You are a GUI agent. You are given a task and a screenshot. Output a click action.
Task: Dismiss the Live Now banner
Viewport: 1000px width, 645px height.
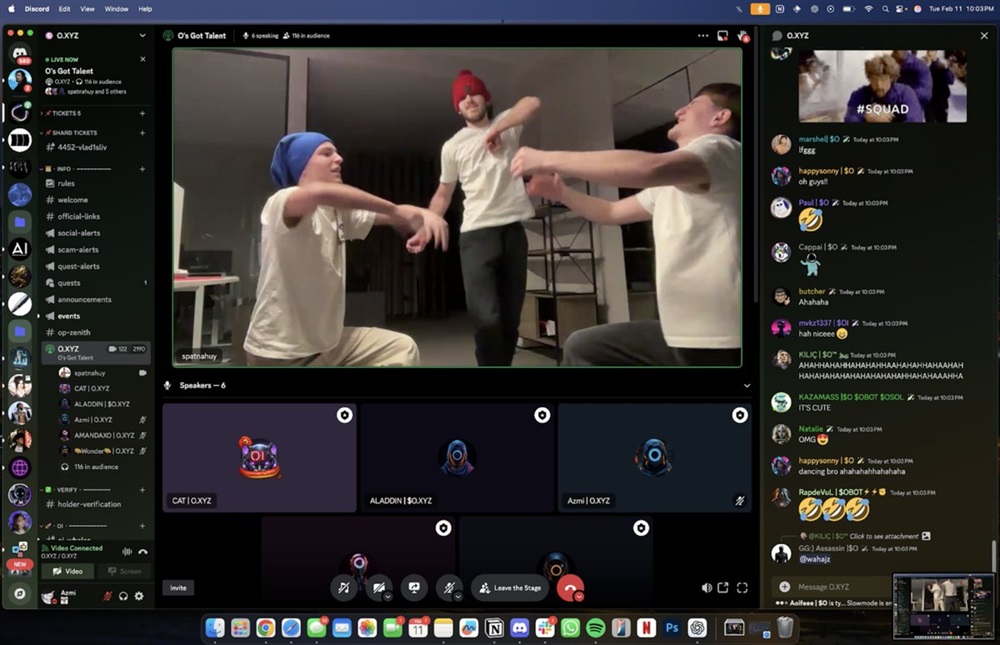point(143,59)
